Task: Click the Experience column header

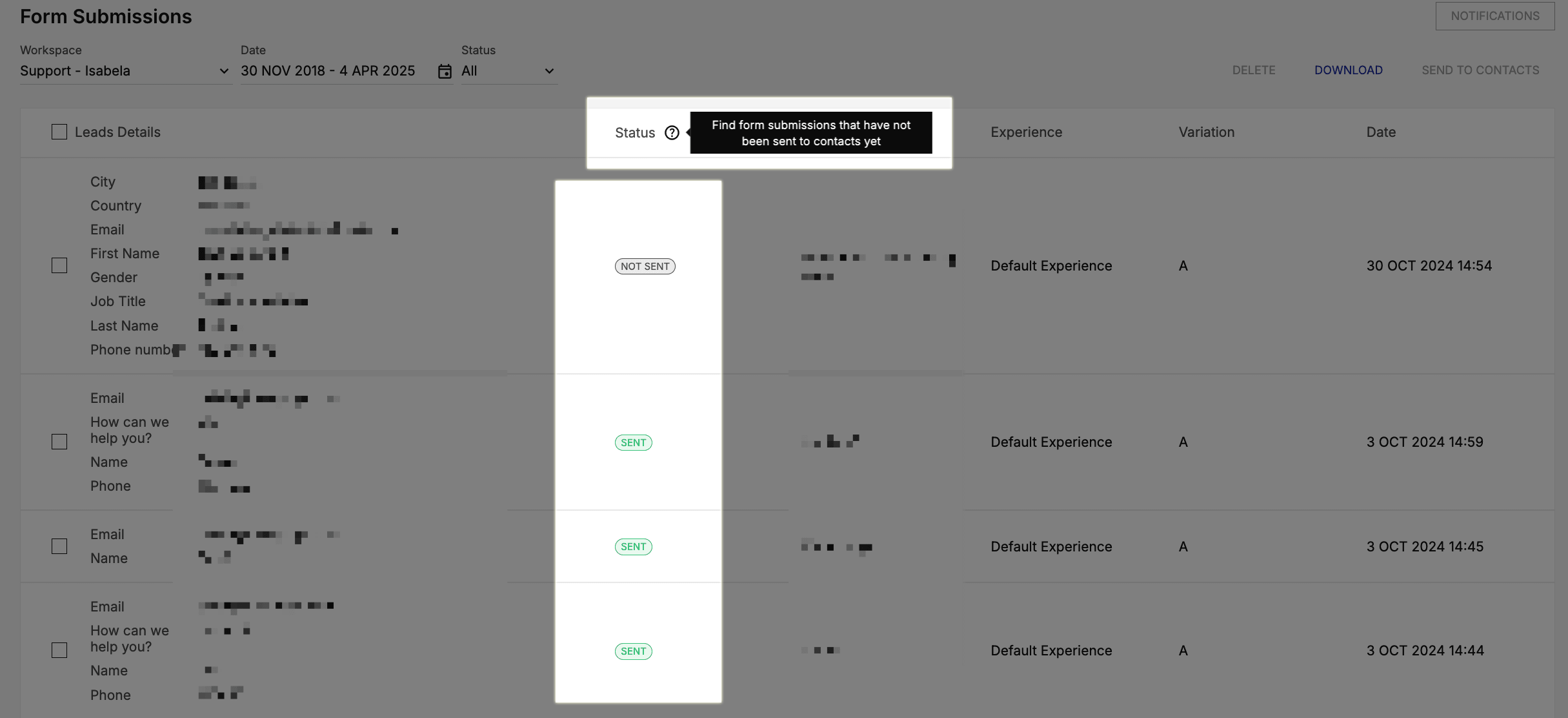Action: coord(1026,132)
